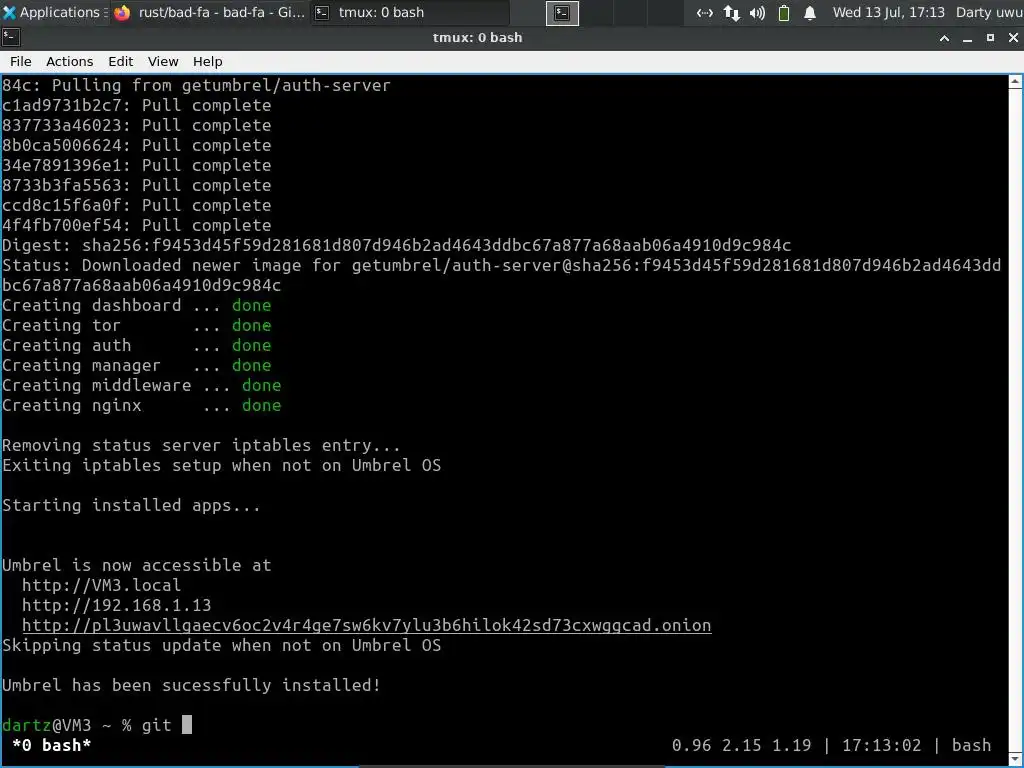Screen dimensions: 1024x768
Task: Click the 'Creating nginx ... done' line
Action: (142, 405)
